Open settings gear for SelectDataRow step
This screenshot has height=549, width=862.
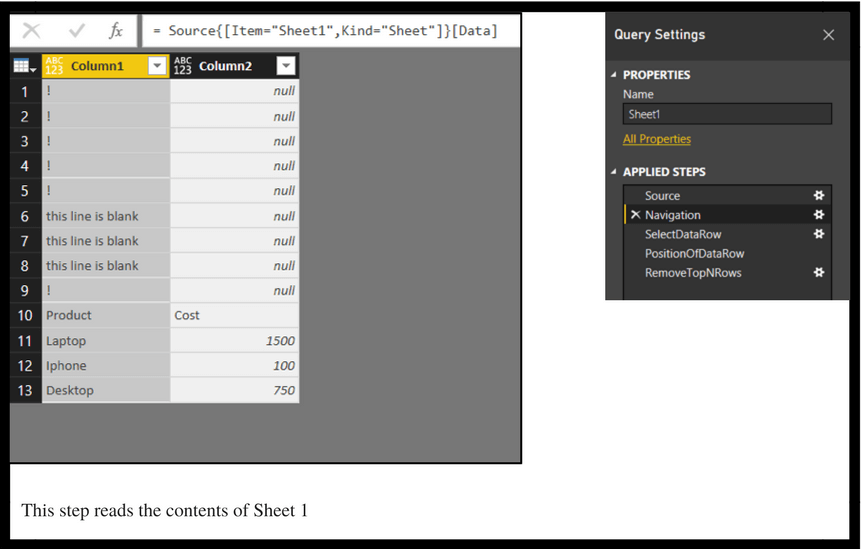click(819, 234)
